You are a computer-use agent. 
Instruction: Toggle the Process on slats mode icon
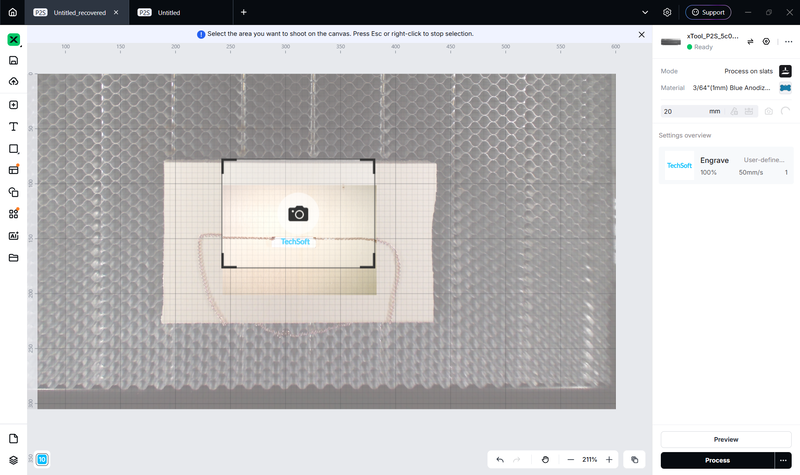coord(785,71)
